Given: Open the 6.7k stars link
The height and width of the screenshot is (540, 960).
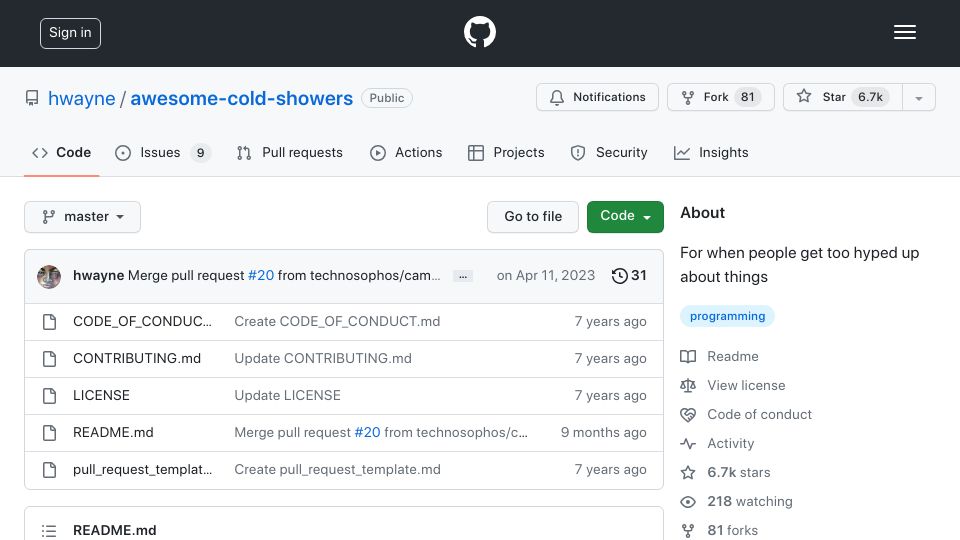Looking at the screenshot, I should click(726, 472).
